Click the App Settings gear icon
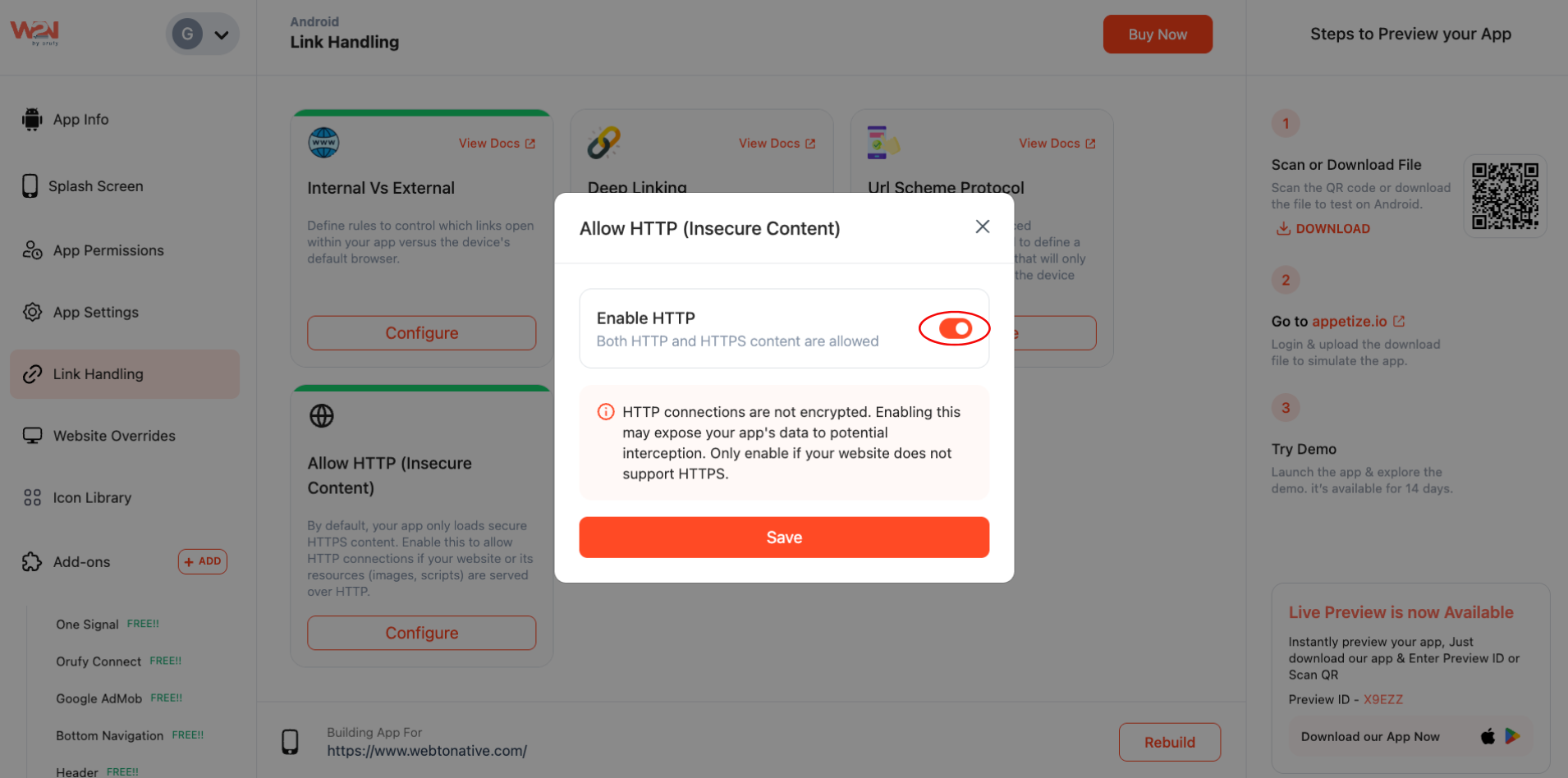This screenshot has height=778, width=1568. point(32,312)
